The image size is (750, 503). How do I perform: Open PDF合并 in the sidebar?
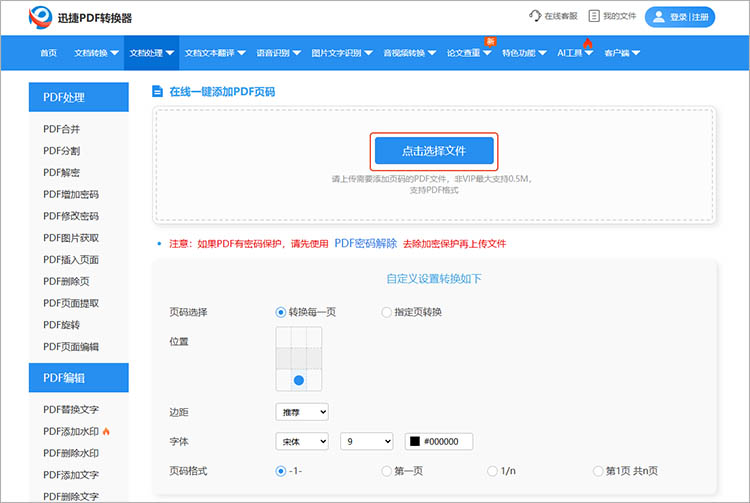point(61,129)
